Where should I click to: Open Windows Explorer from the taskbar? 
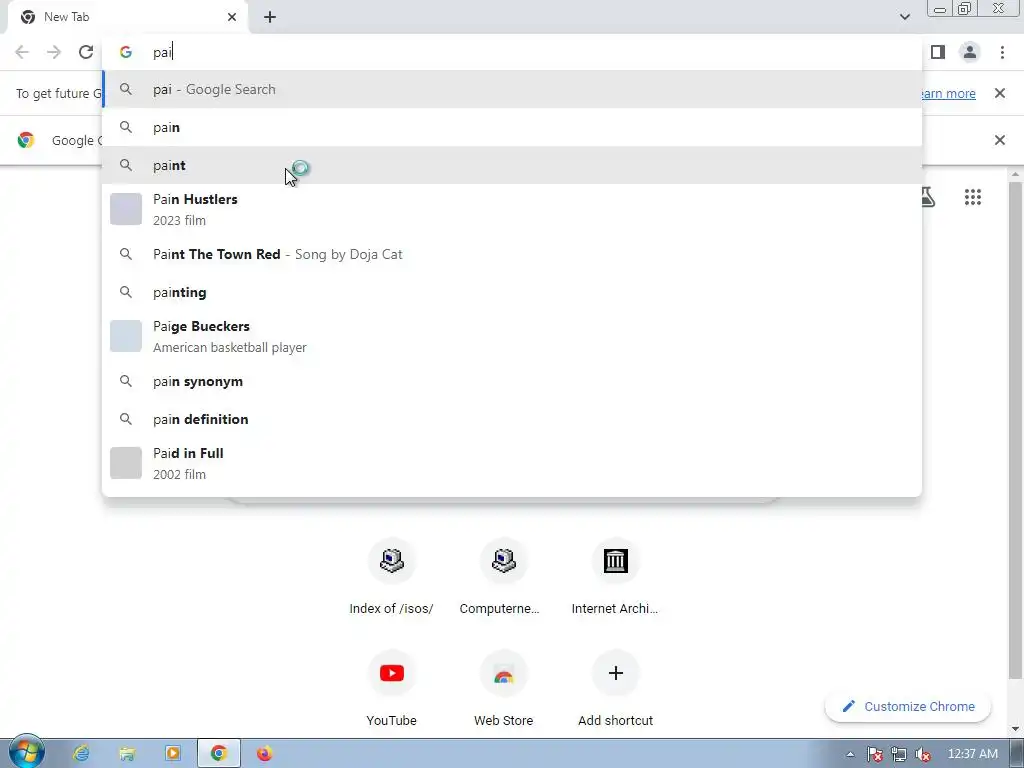coord(127,754)
